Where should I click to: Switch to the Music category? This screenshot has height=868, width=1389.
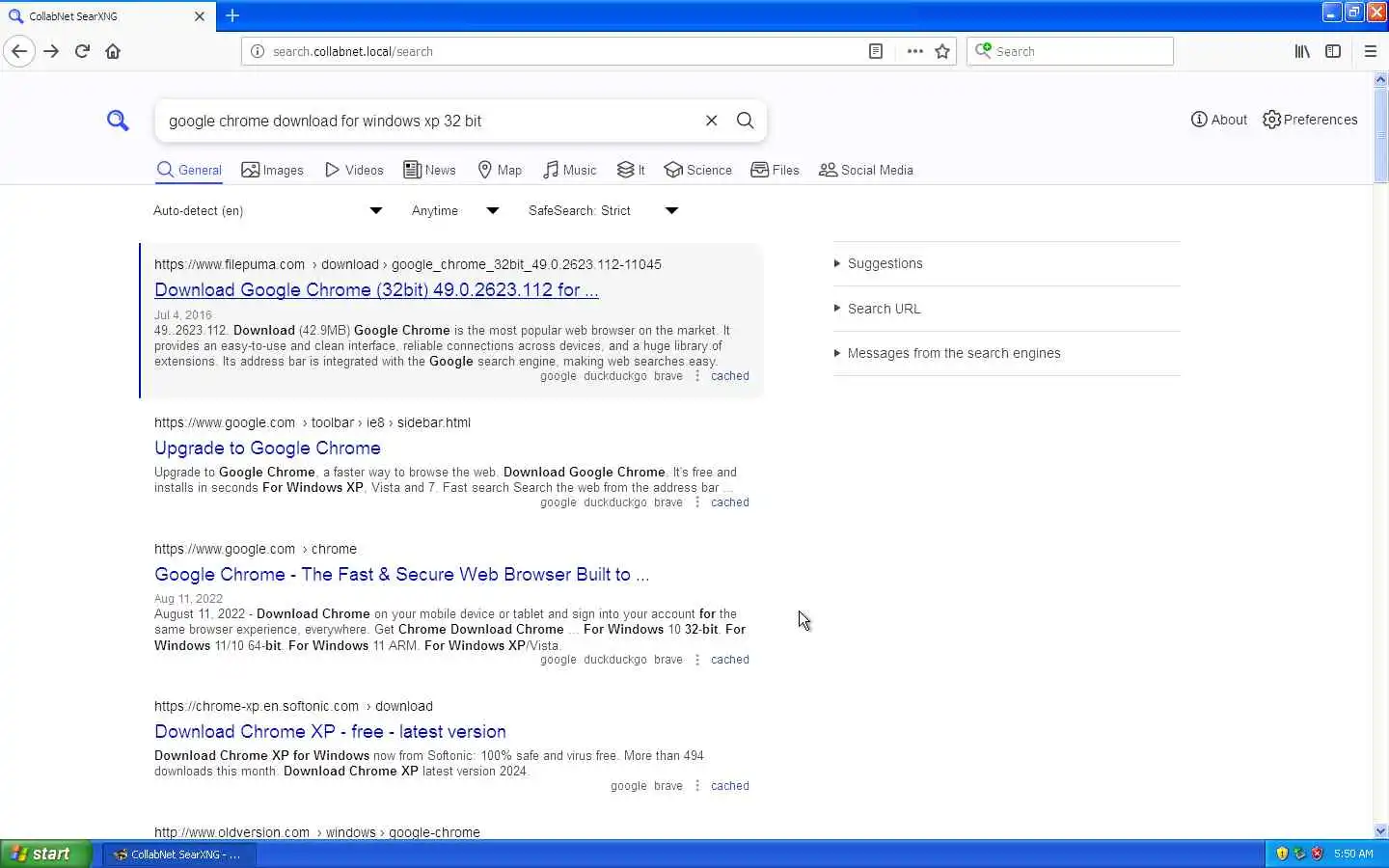(x=569, y=170)
